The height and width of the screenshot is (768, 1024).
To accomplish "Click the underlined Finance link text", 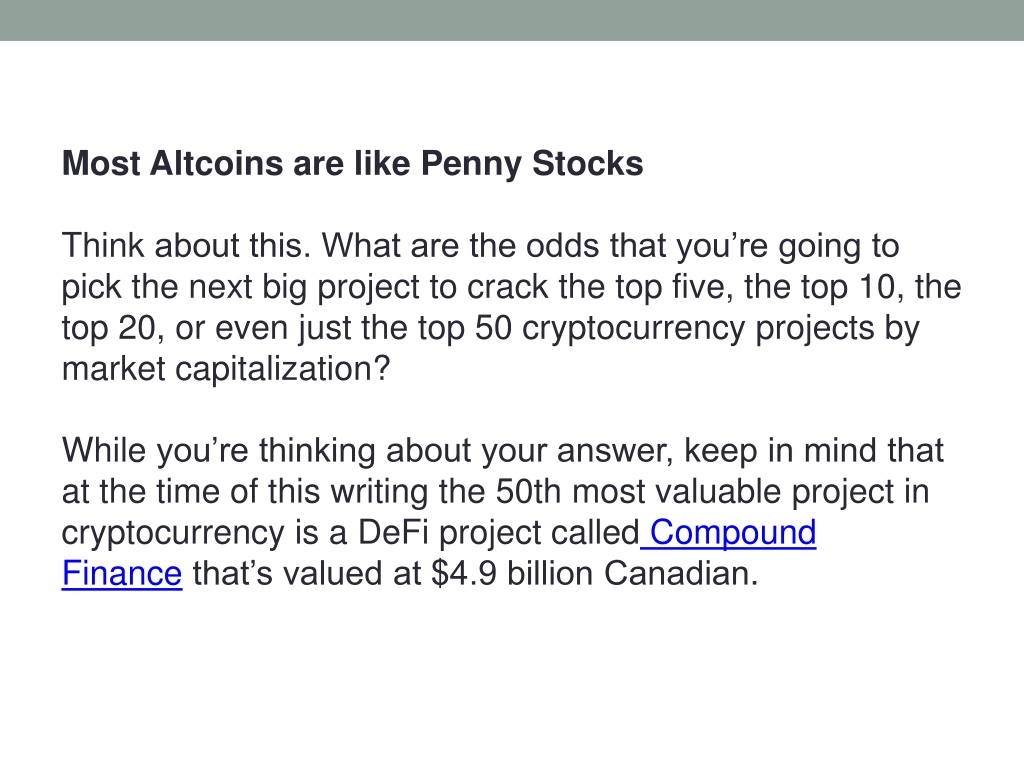I will coord(122,573).
